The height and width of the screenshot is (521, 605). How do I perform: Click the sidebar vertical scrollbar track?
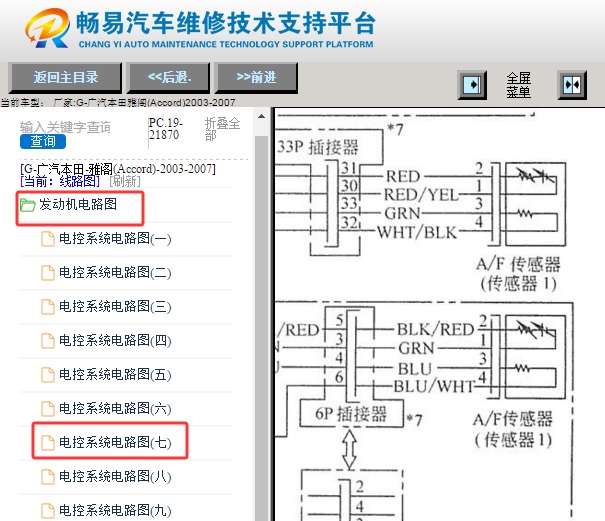261,328
